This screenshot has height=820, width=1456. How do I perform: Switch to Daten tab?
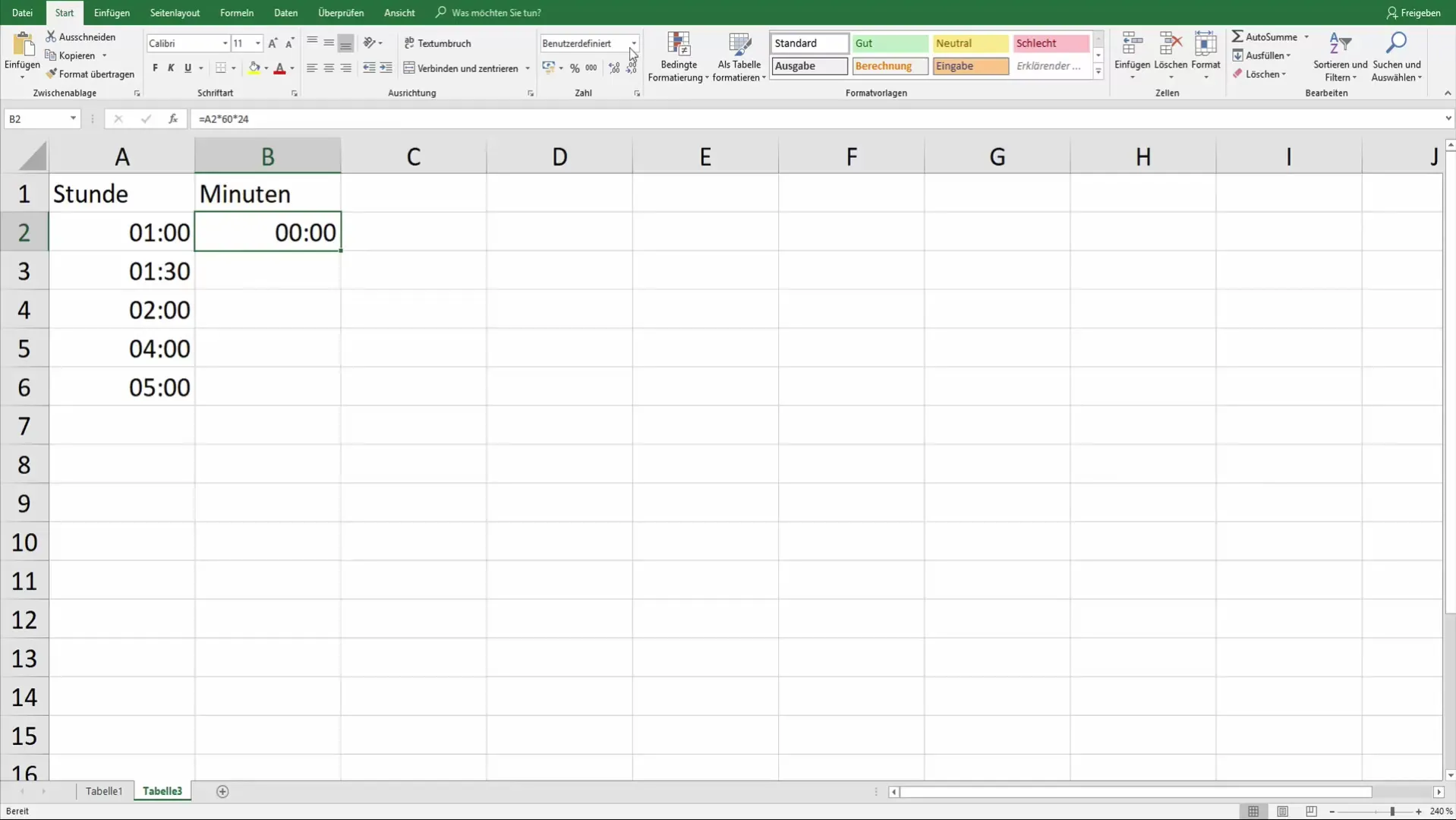[285, 13]
